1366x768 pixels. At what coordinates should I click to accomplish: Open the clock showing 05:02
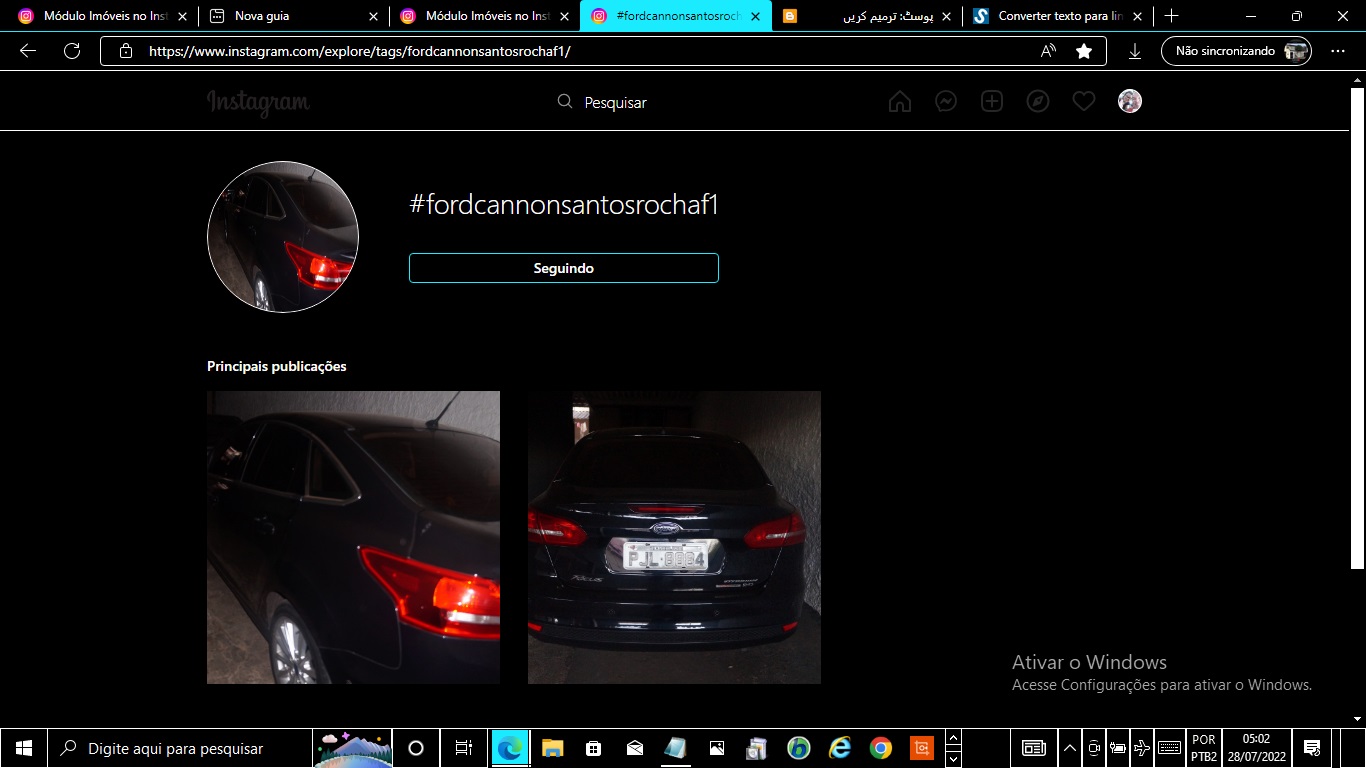point(1256,748)
